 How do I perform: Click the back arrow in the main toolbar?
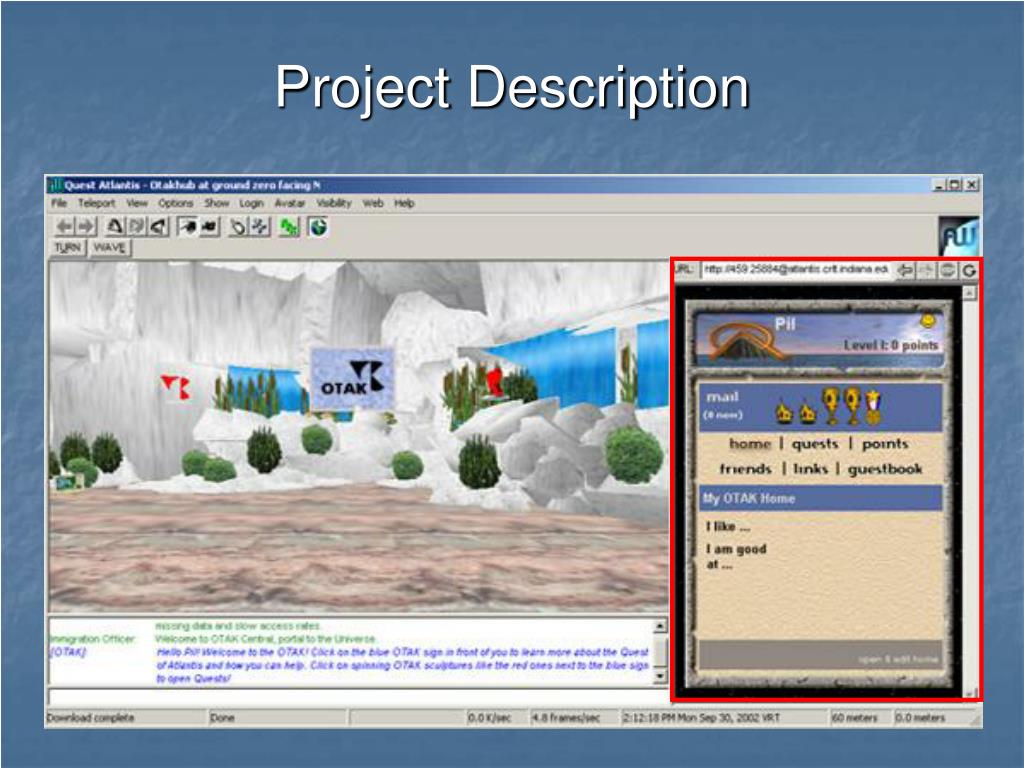pos(65,227)
